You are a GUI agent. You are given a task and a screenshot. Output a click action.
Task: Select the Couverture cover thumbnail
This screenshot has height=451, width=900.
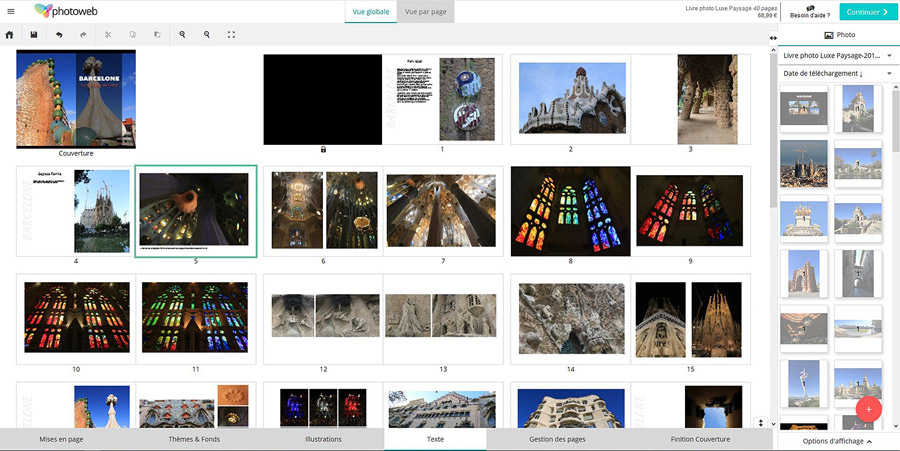pyautogui.click(x=76, y=99)
